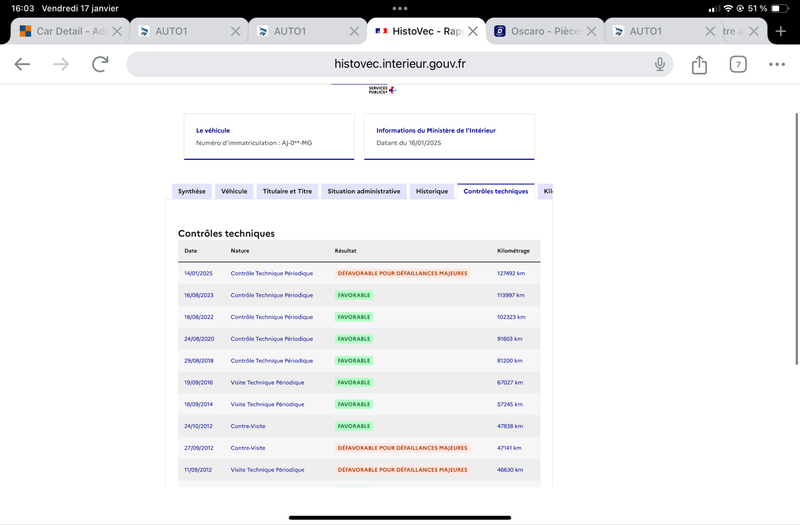This screenshot has height=525, width=800.
Task: Click the 57245 km value
Action: coord(510,405)
